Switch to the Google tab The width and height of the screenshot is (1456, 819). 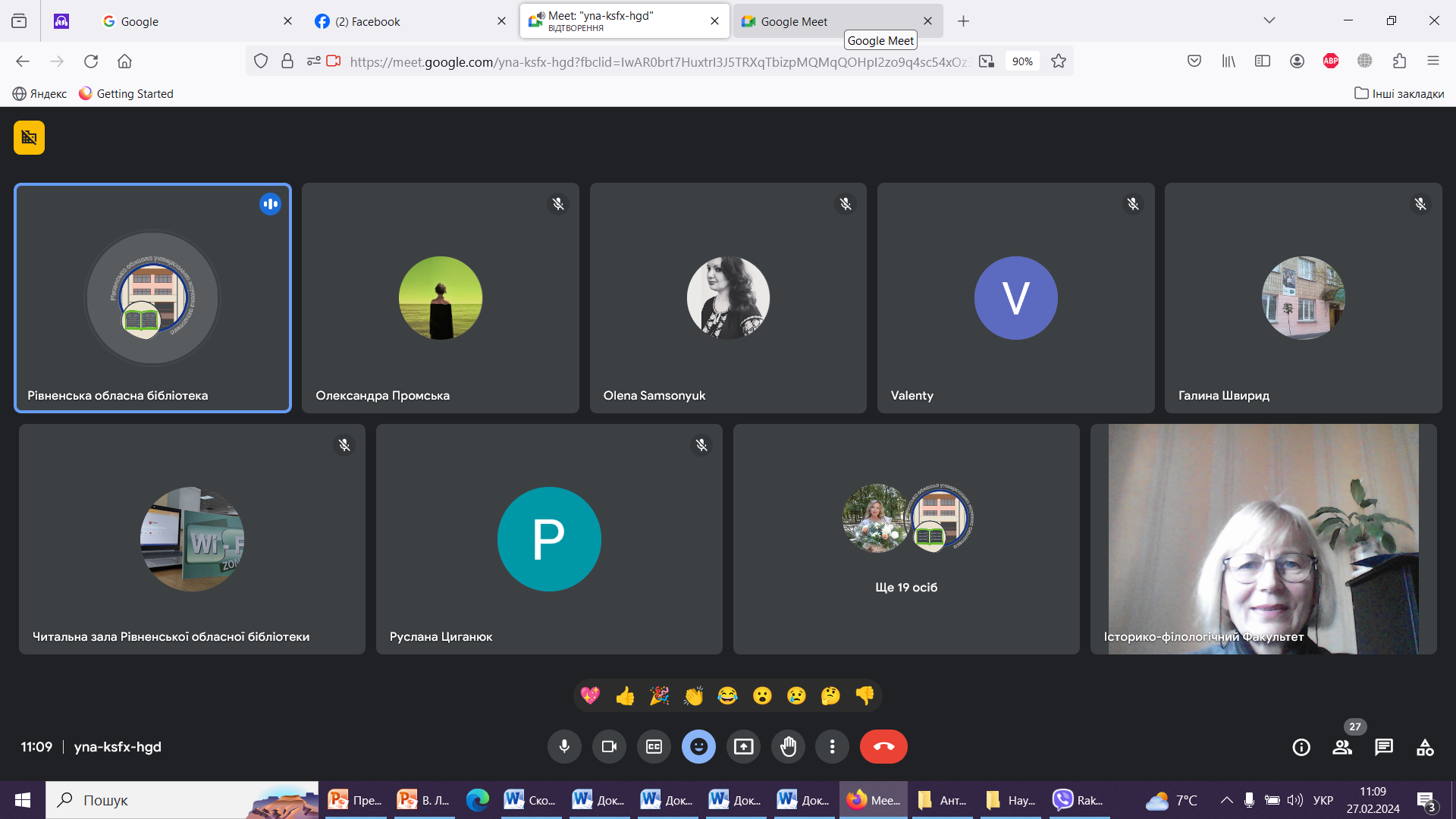pos(197,21)
